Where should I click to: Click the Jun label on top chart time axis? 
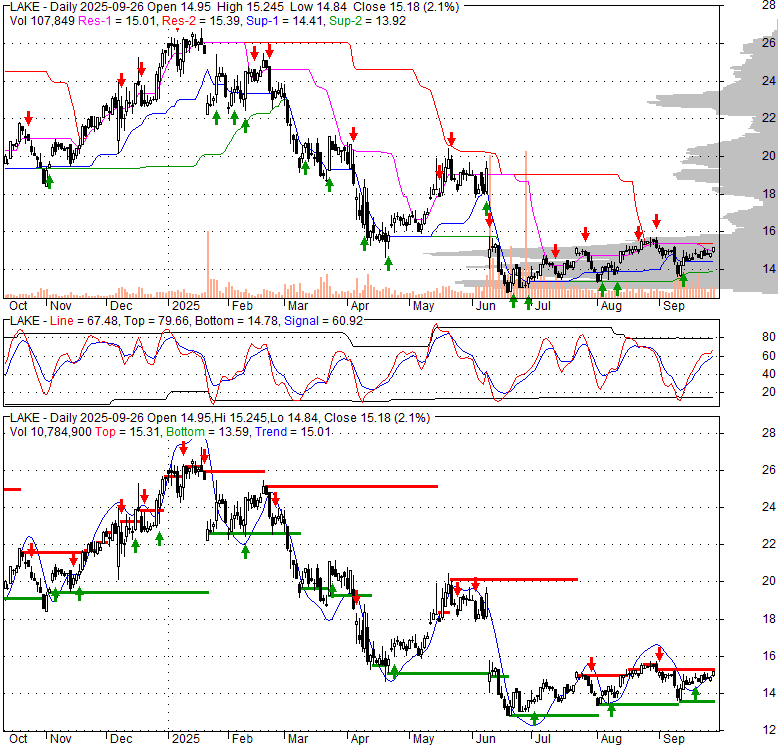pos(486,306)
